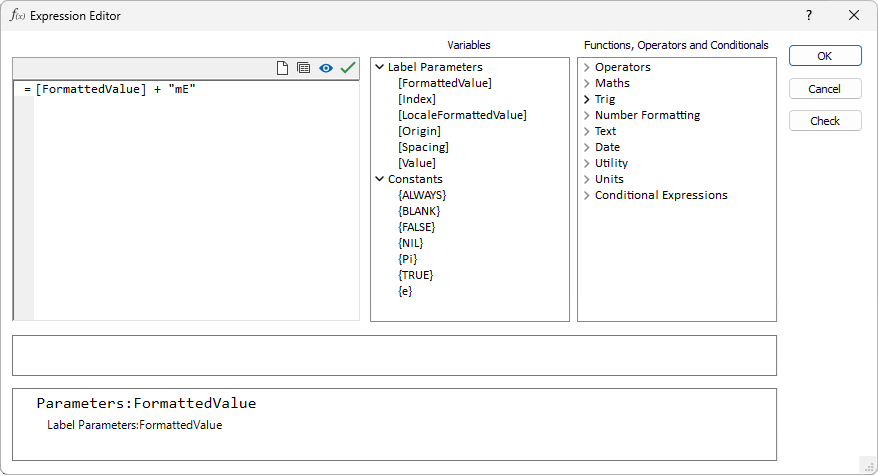
Task: Select the {BLANK} constant
Action: 419,211
